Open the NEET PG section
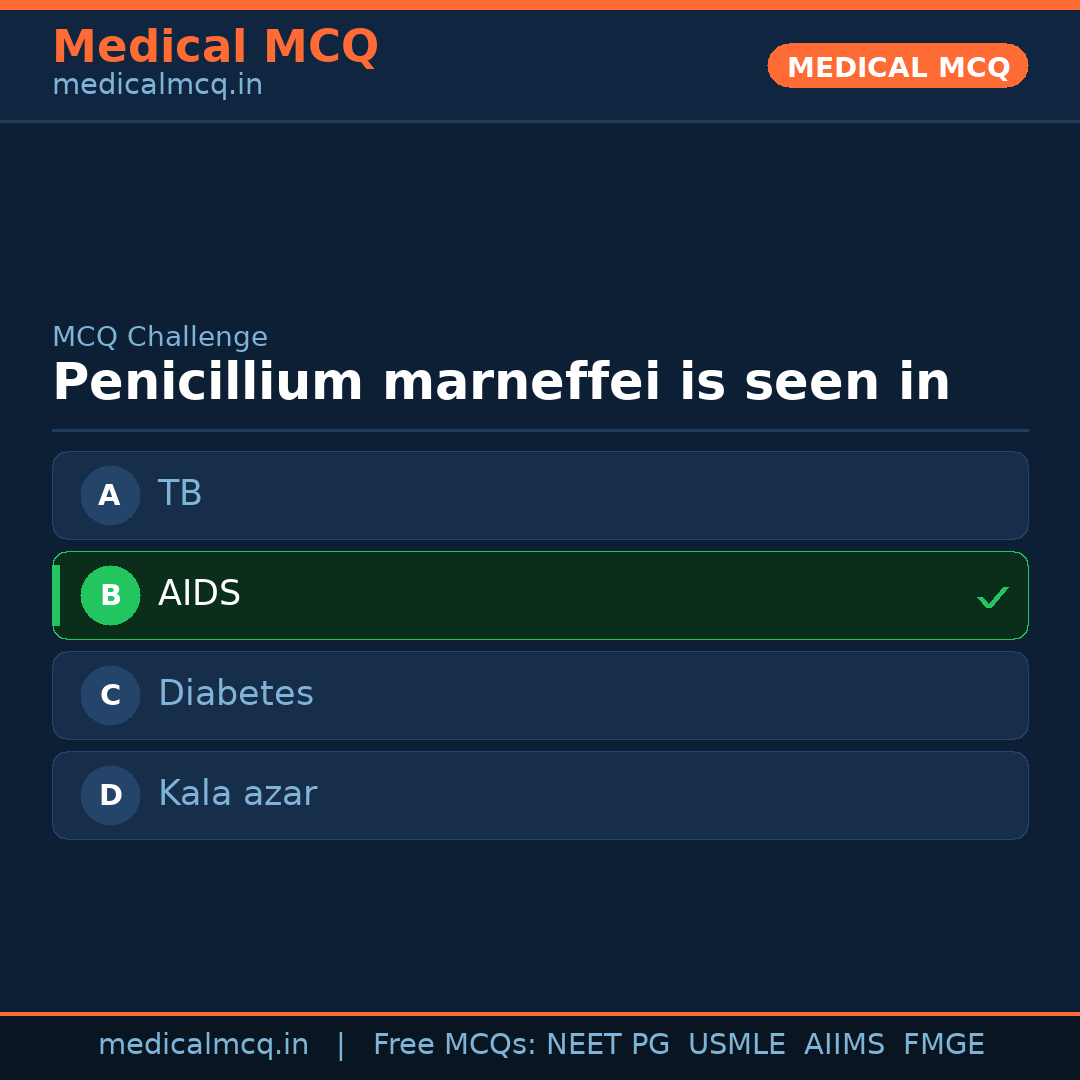1080x1080 pixels. 607,1044
